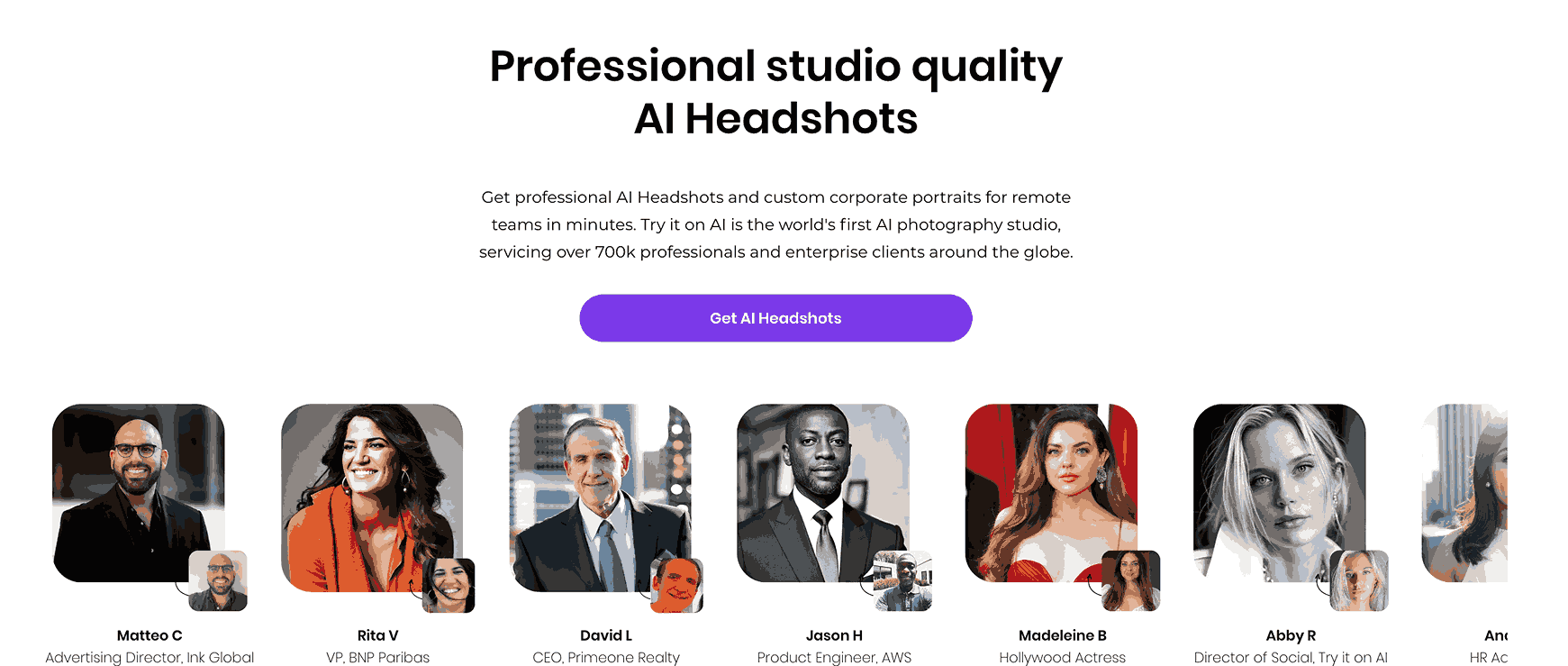Select Matteo C's small original photo
Screen dimensions: 1568x666
coord(218,580)
